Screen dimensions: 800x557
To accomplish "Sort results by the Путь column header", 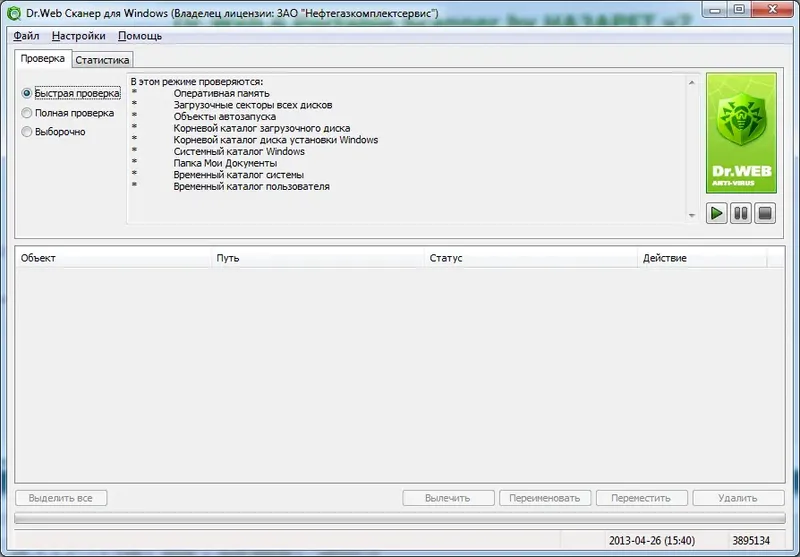I will [x=318, y=258].
